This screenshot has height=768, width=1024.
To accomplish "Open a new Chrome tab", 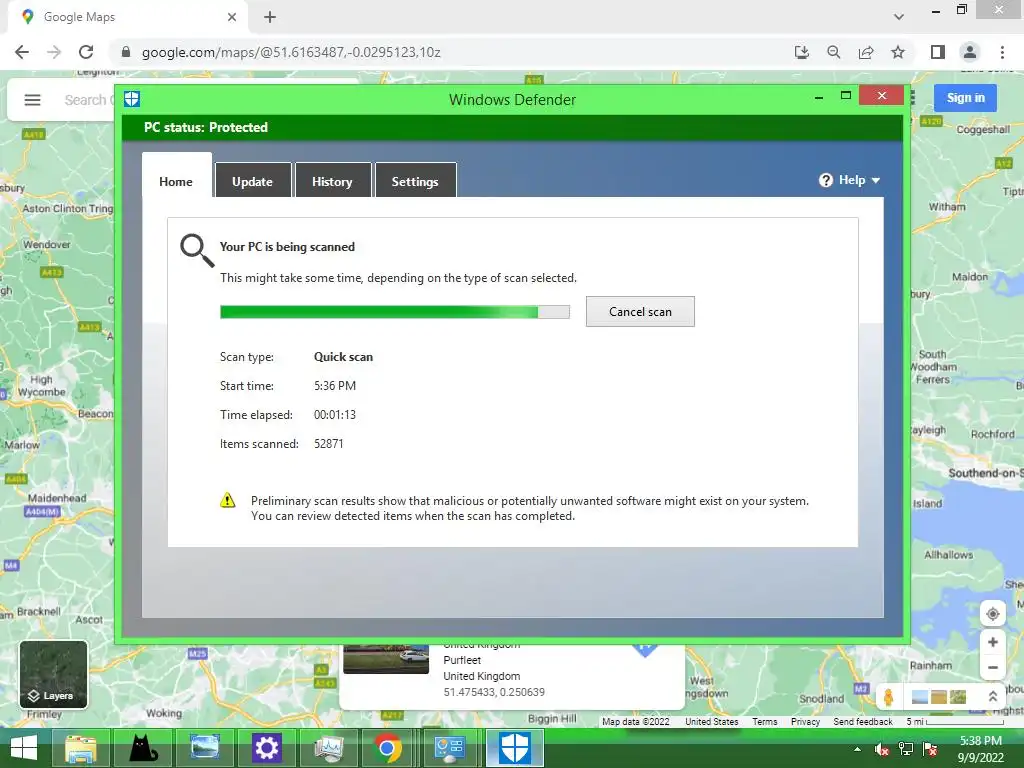I will click(x=270, y=17).
